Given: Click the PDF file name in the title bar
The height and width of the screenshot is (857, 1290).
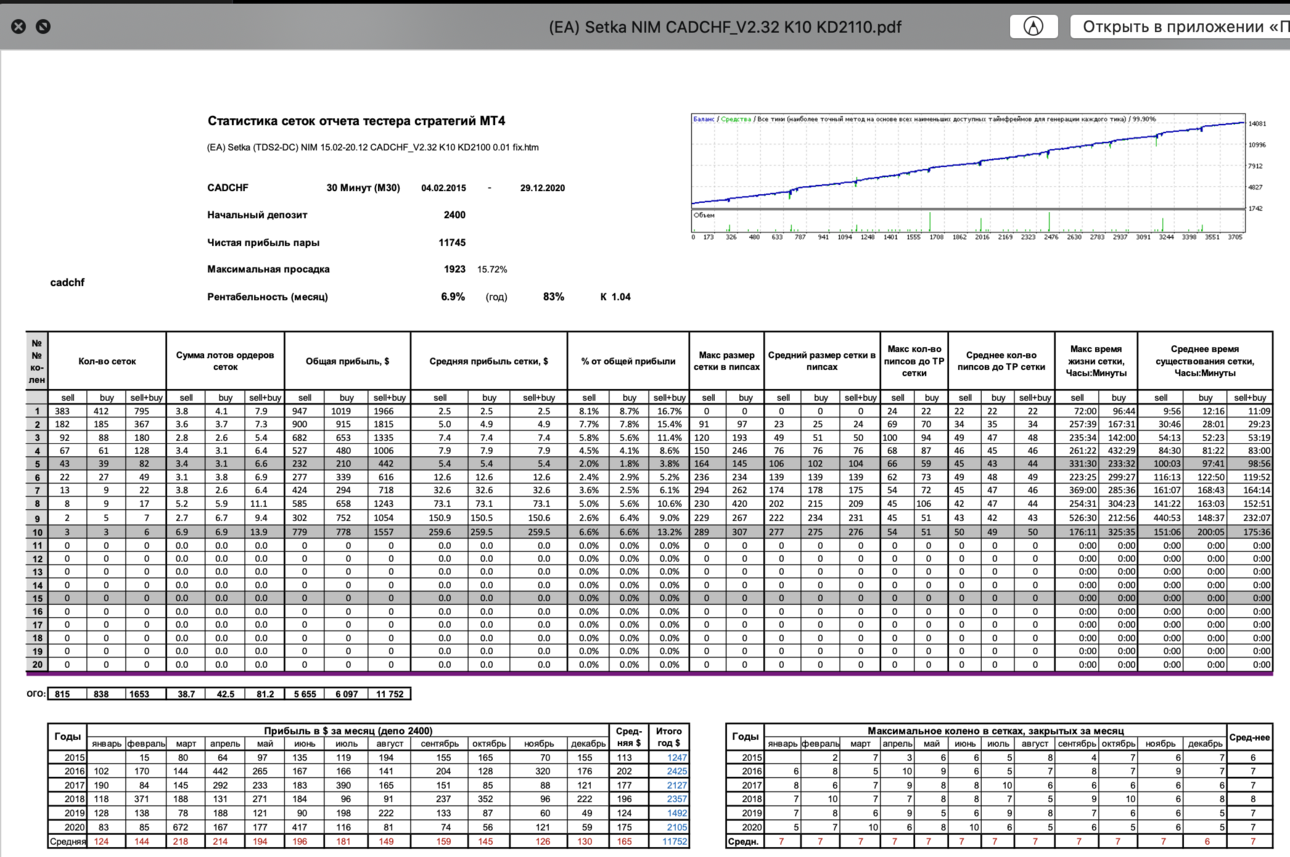Looking at the screenshot, I should [725, 27].
